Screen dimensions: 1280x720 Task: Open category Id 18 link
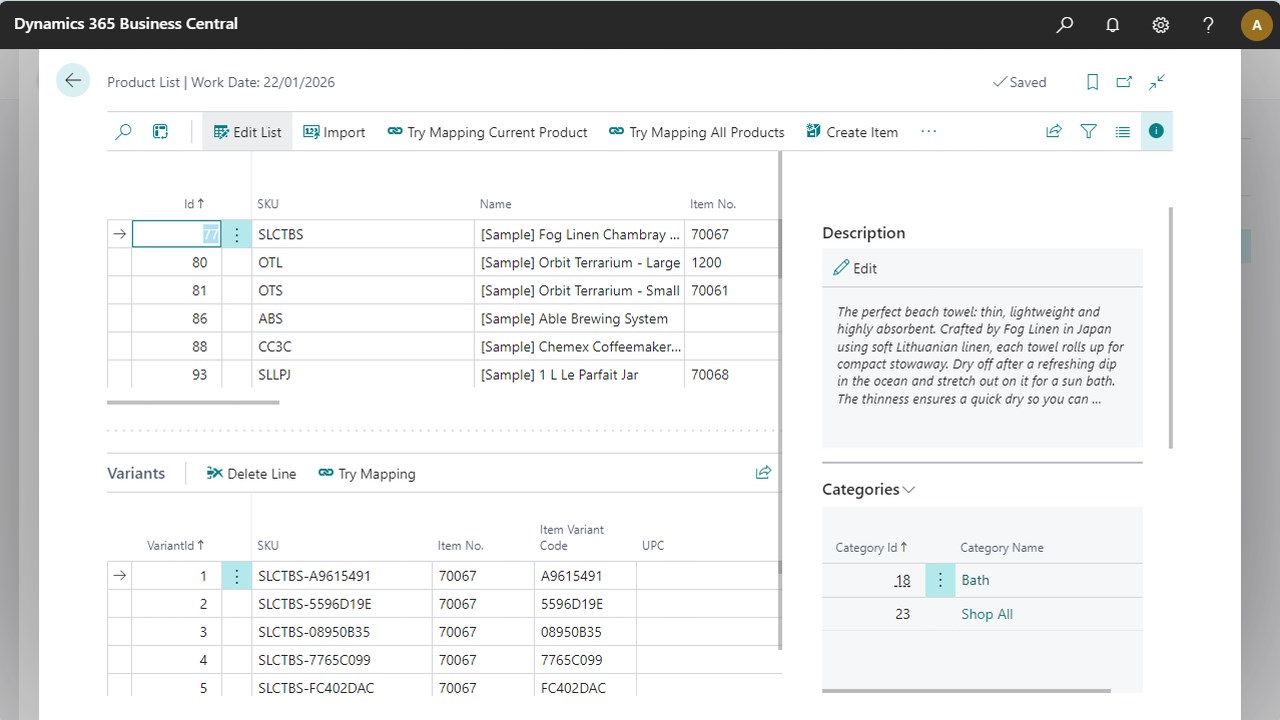(903, 580)
